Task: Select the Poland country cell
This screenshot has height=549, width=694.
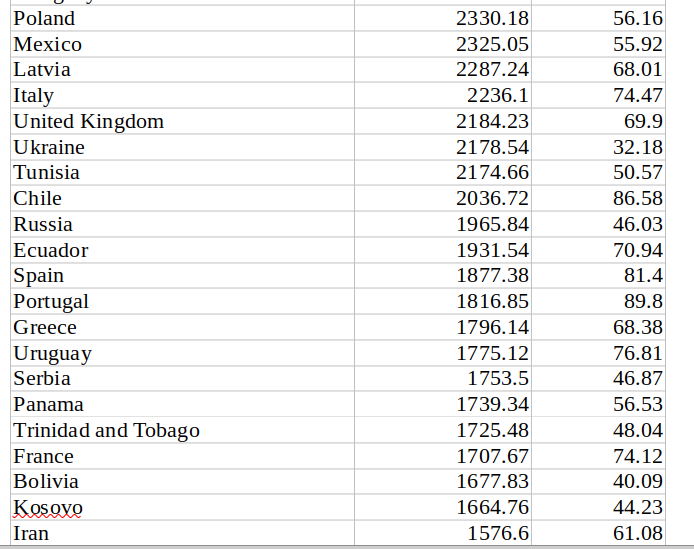Action: 182,18
